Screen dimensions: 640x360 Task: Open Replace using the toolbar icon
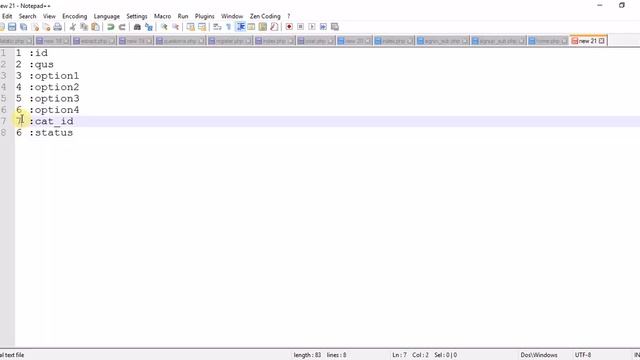click(149, 27)
